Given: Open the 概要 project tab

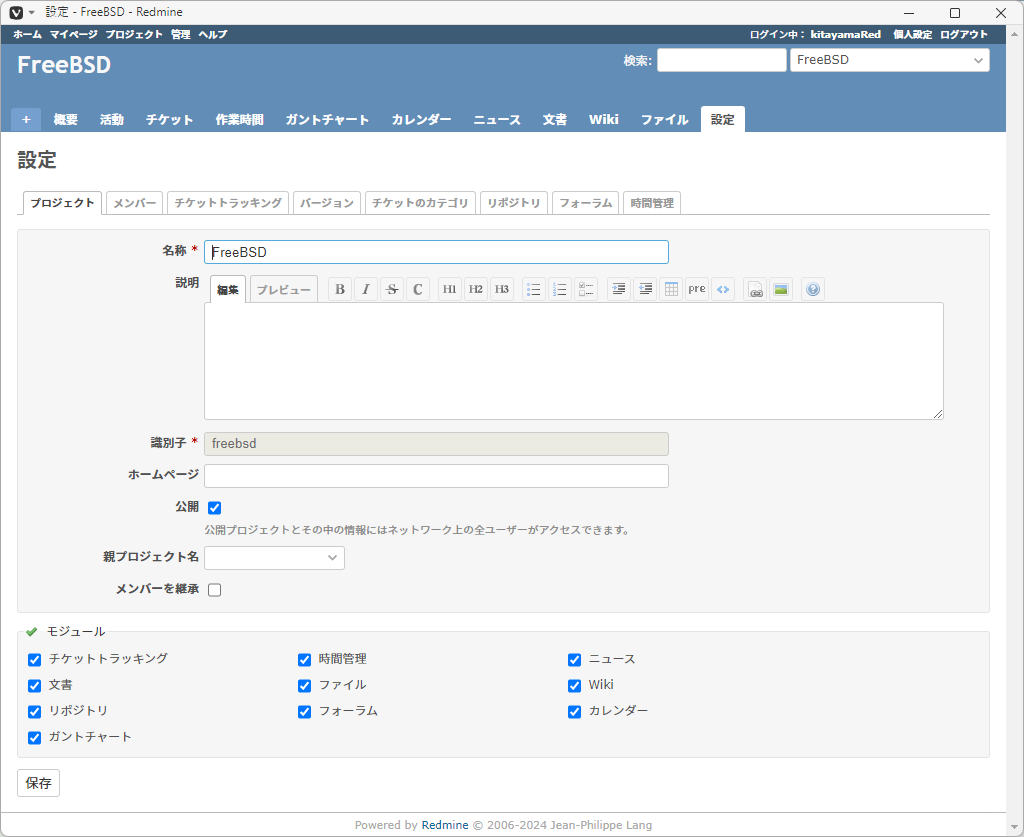Looking at the screenshot, I should [x=65, y=119].
